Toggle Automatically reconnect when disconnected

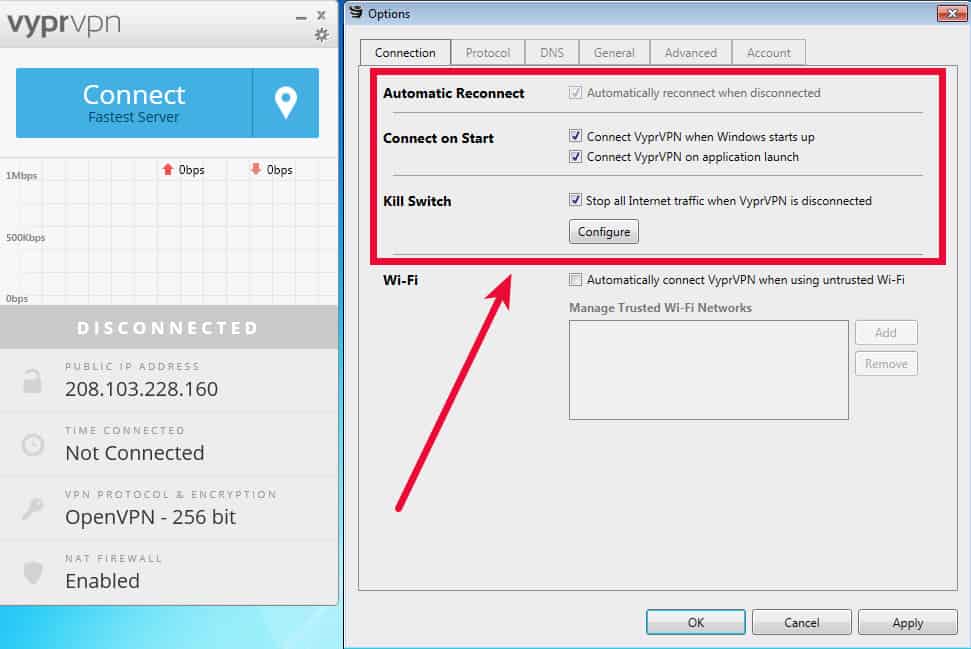tap(575, 93)
